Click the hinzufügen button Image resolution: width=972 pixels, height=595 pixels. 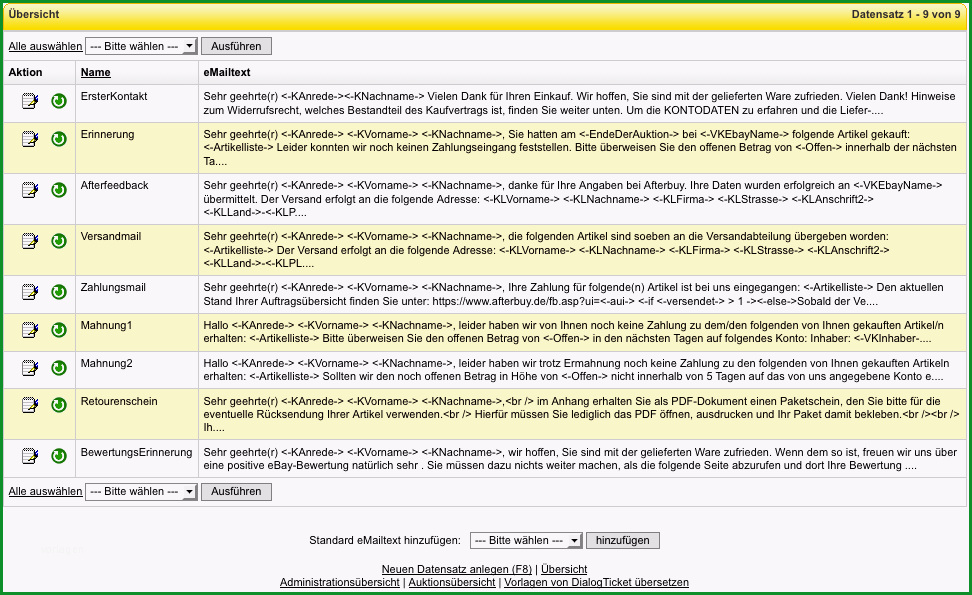pyautogui.click(x=623, y=540)
